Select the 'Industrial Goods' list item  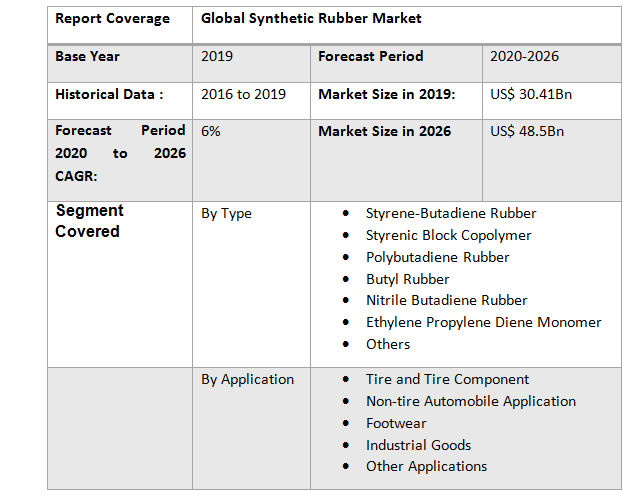(418, 445)
